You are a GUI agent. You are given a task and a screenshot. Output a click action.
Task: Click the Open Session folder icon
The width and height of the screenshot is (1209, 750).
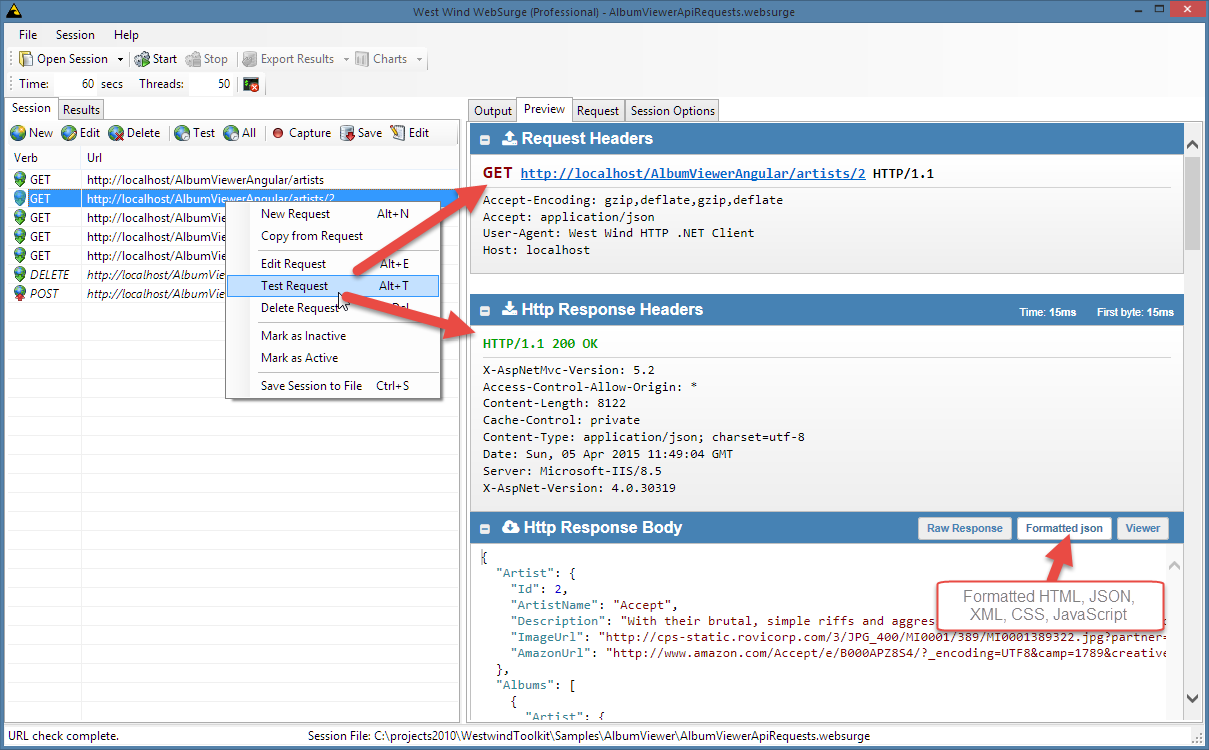(x=26, y=59)
